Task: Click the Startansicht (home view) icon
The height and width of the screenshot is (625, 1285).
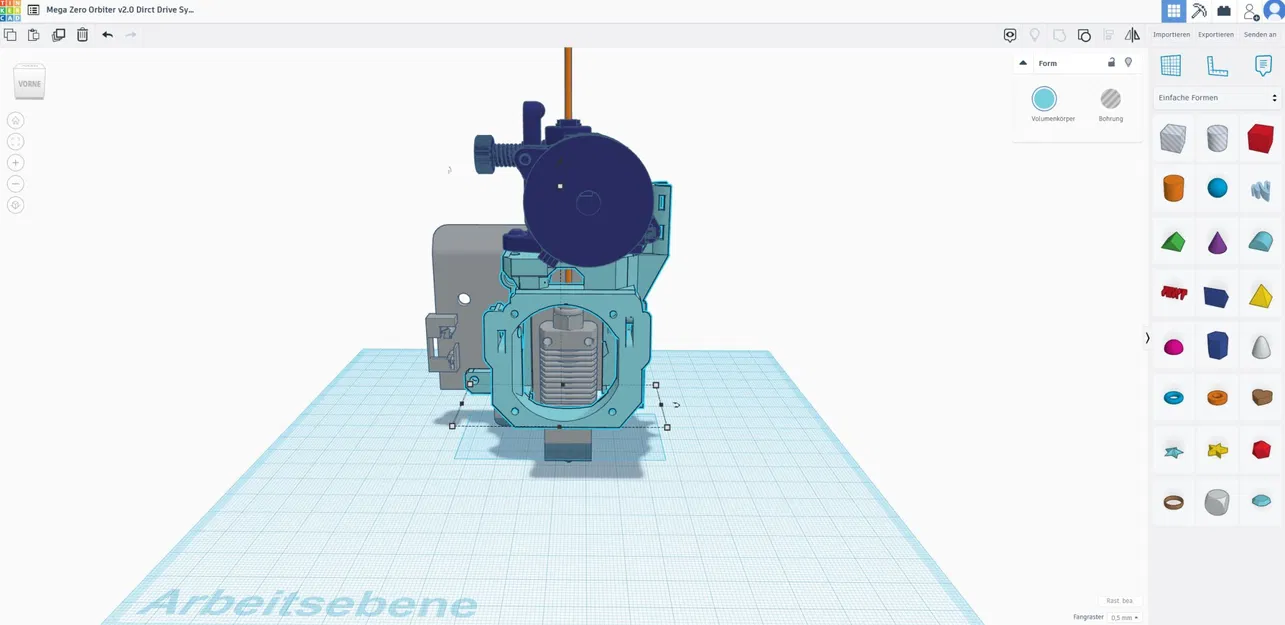Action: [x=15, y=120]
